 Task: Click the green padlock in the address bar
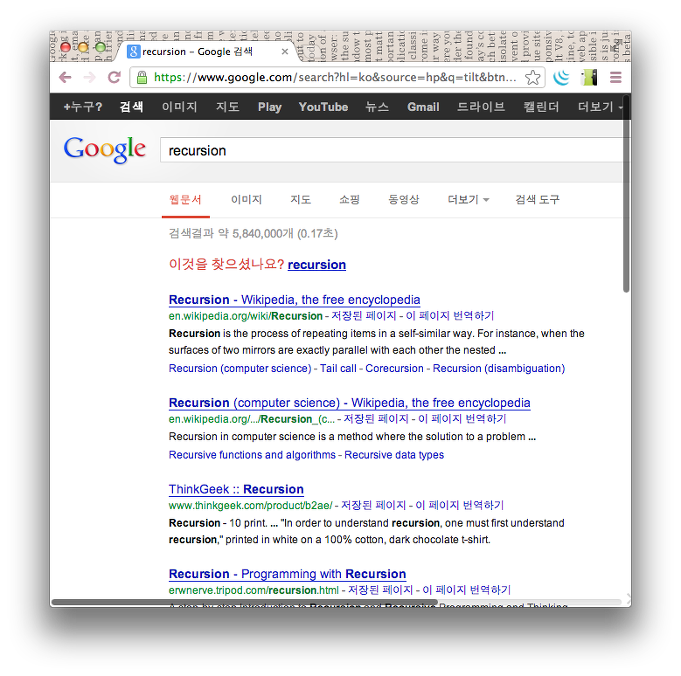142,78
